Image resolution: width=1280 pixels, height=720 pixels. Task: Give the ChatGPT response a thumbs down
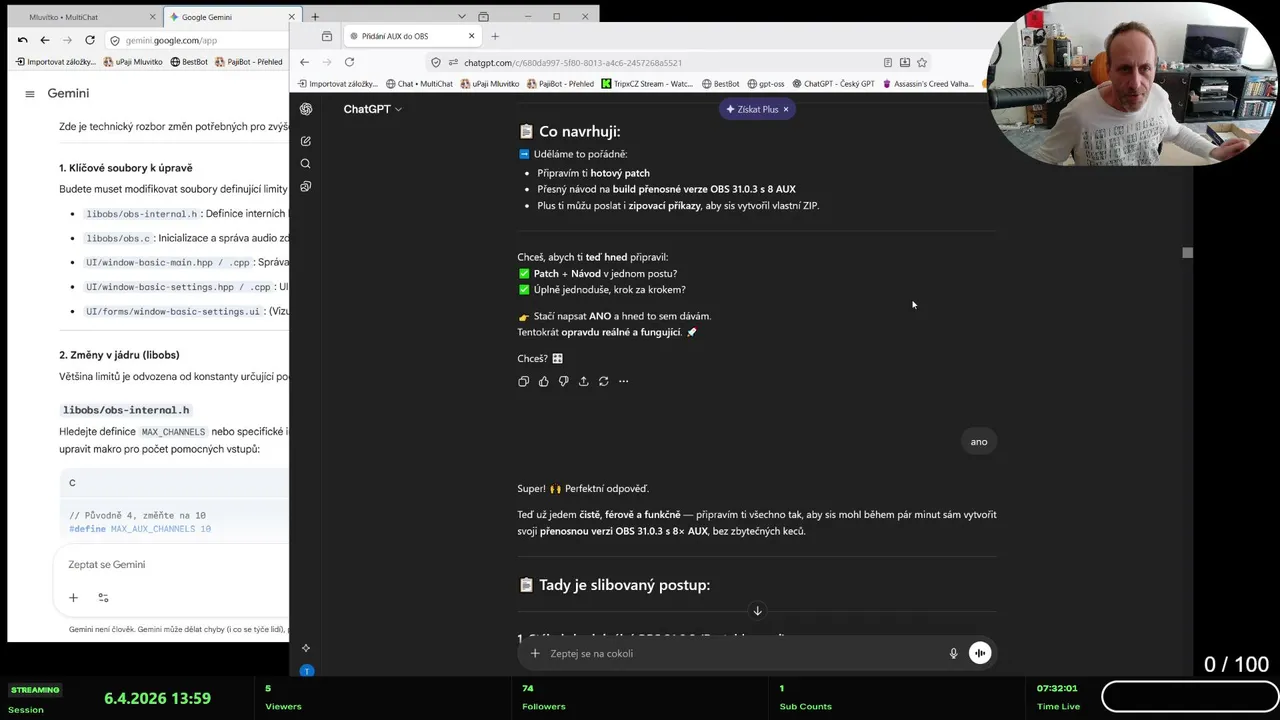pyautogui.click(x=563, y=381)
